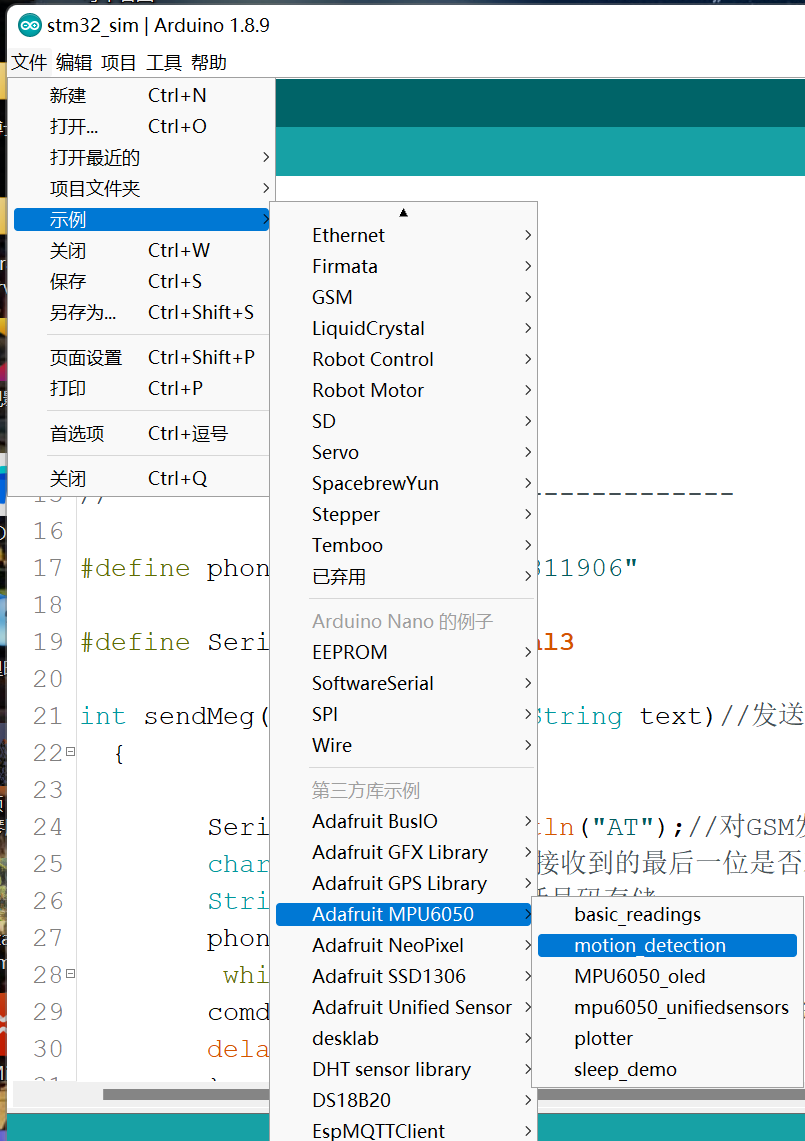This screenshot has width=805, height=1141.
Task: Open Servo examples submenu
Action: coord(404,452)
